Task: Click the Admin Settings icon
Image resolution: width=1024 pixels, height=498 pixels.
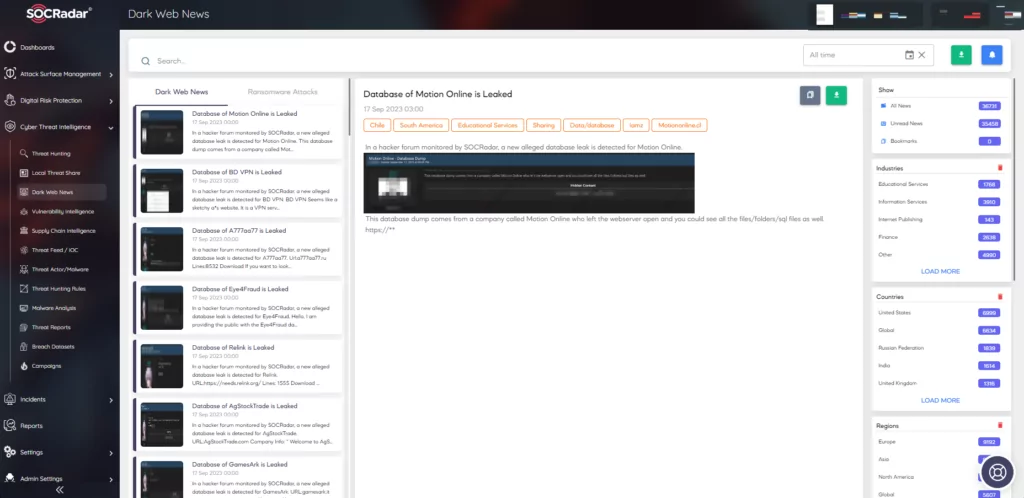Action: pyautogui.click(x=10, y=478)
